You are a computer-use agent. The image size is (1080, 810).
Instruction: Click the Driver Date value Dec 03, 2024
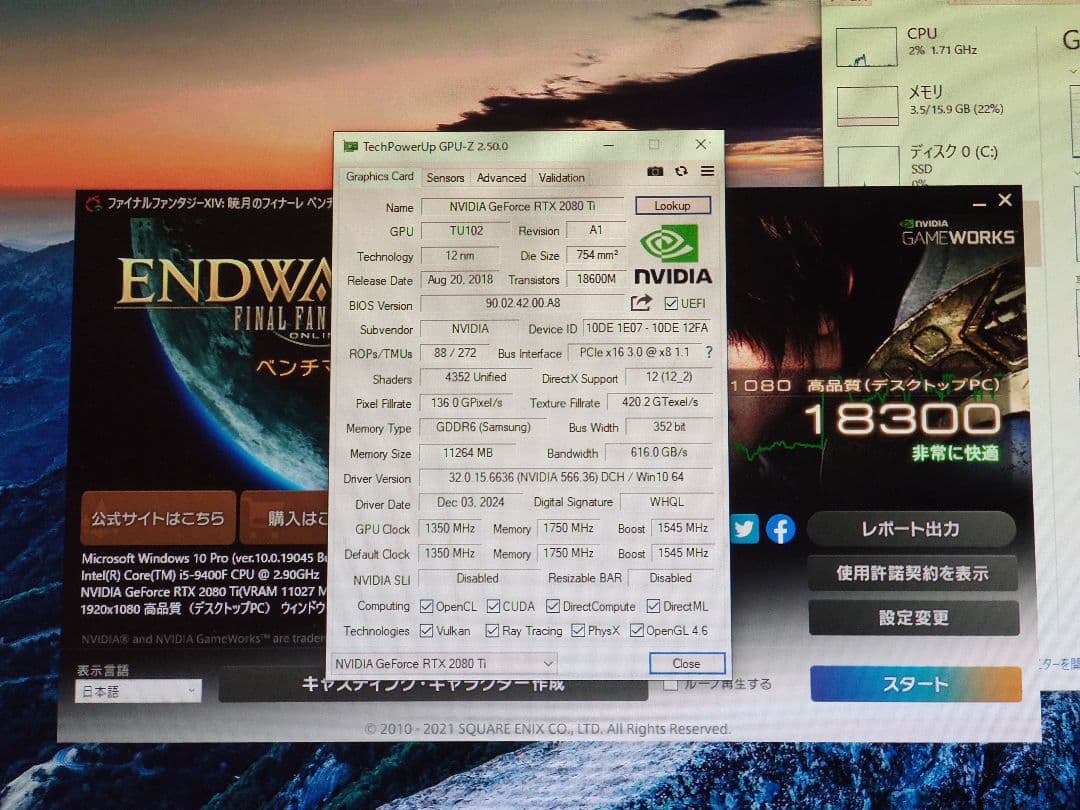[470, 502]
